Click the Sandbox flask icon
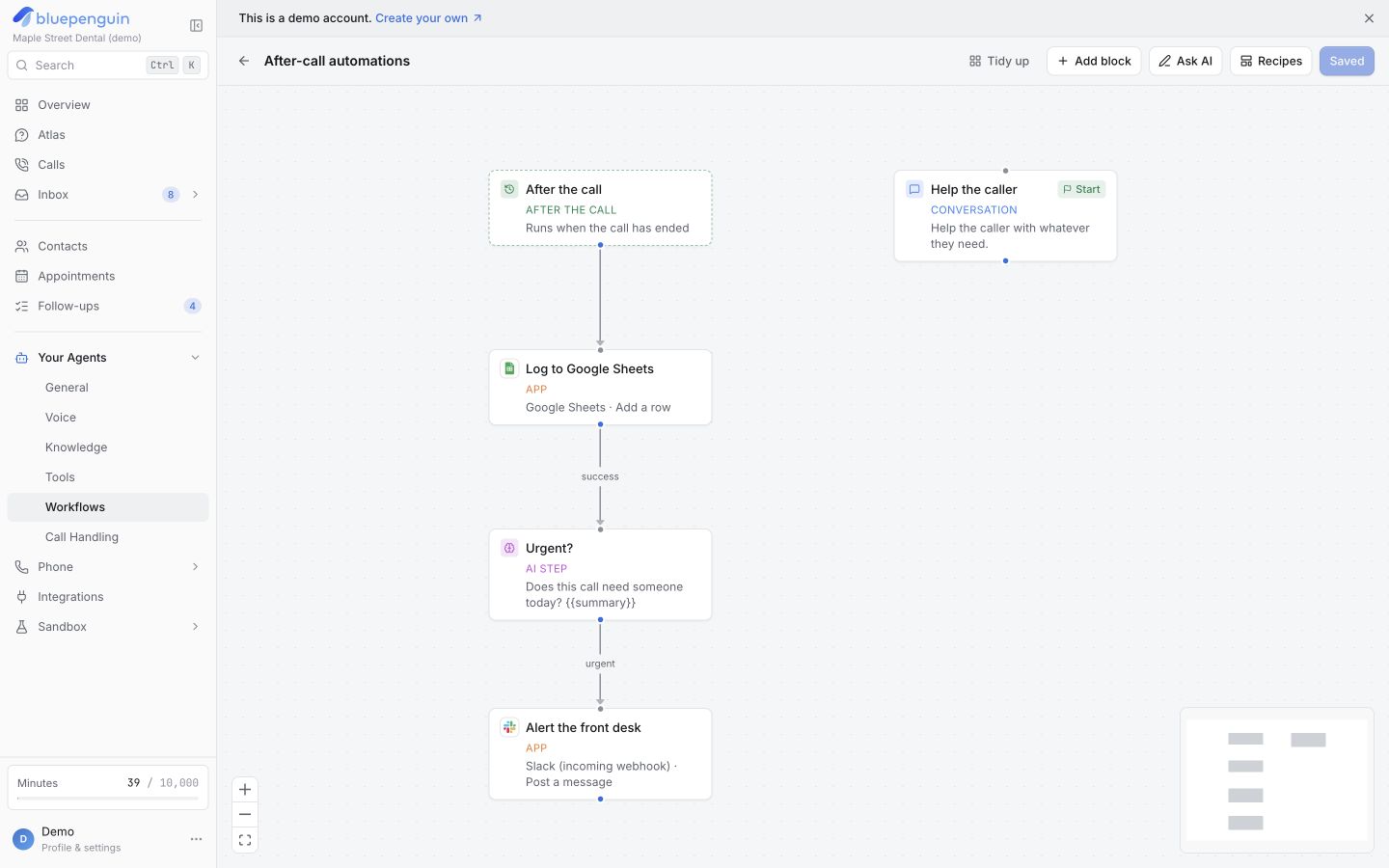This screenshot has height=868, width=1389. 21,627
